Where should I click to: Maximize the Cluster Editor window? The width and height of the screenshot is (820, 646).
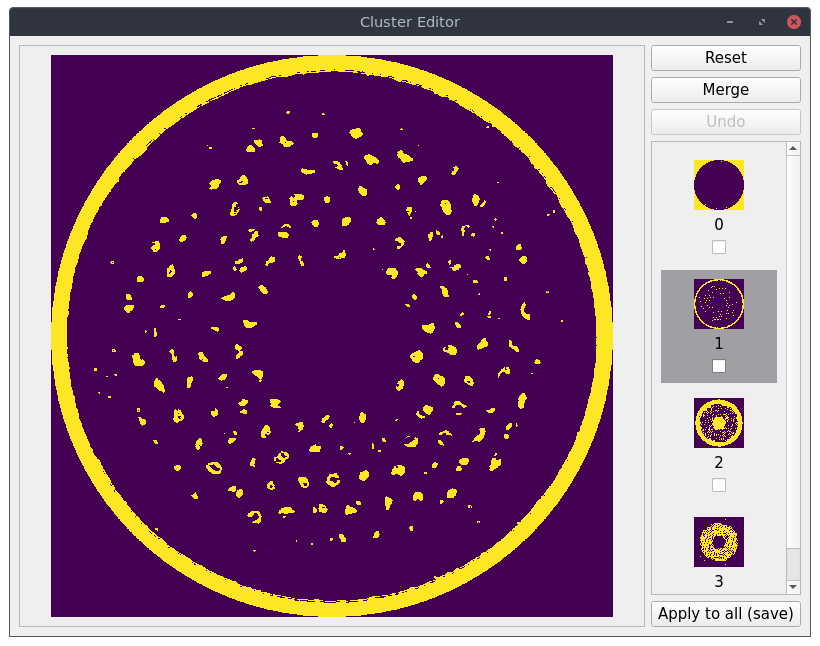tap(761, 22)
